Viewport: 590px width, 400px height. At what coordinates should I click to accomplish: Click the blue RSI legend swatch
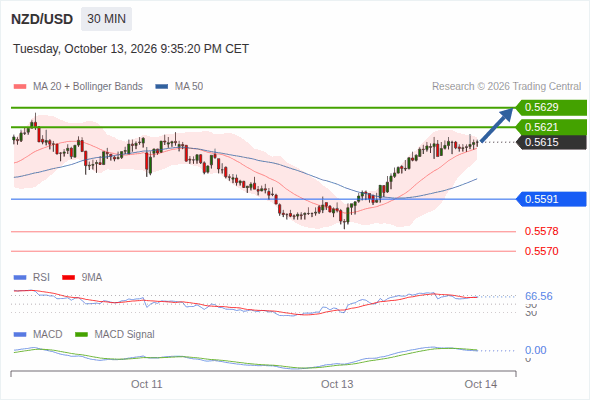(20, 278)
